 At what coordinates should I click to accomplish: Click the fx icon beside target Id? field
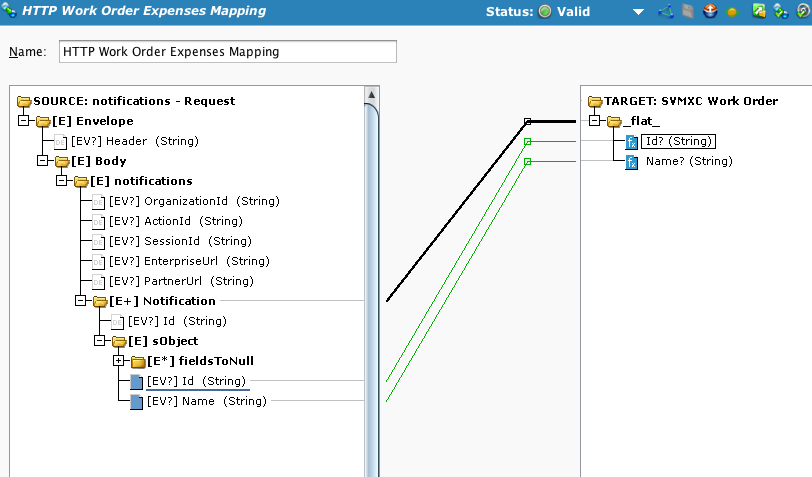pos(632,142)
